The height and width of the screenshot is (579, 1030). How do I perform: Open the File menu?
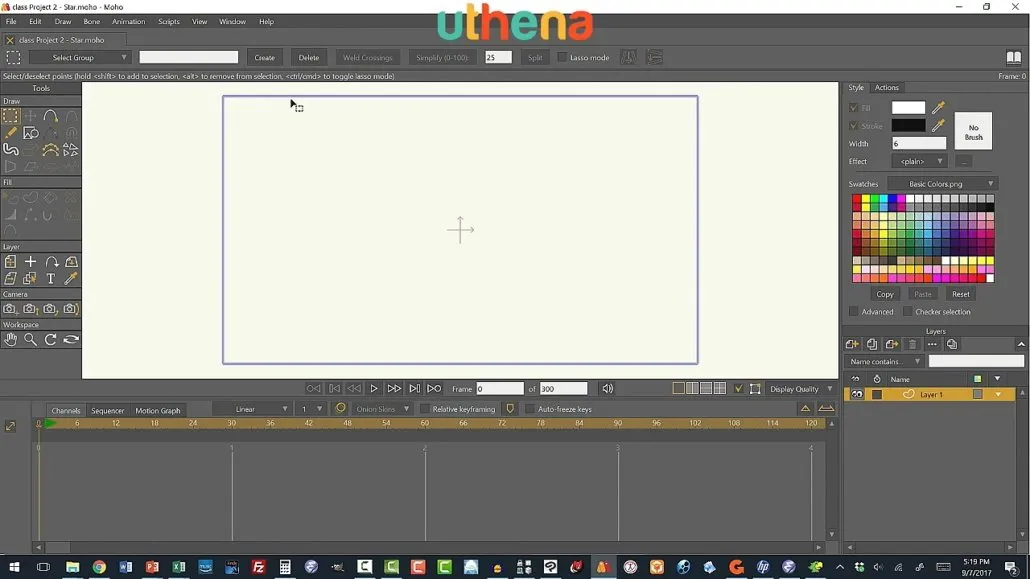click(11, 22)
